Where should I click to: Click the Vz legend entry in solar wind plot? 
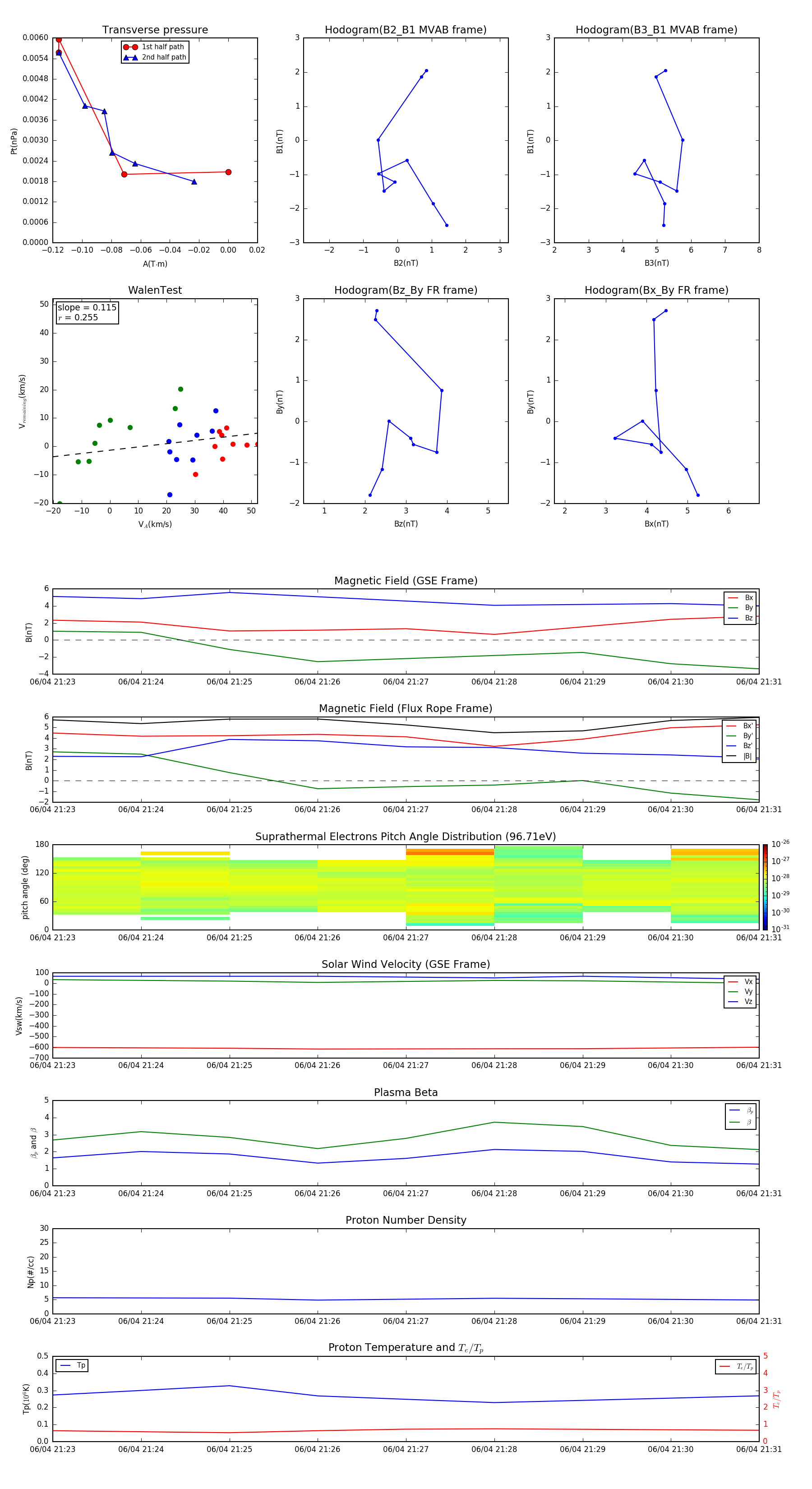[740, 1002]
